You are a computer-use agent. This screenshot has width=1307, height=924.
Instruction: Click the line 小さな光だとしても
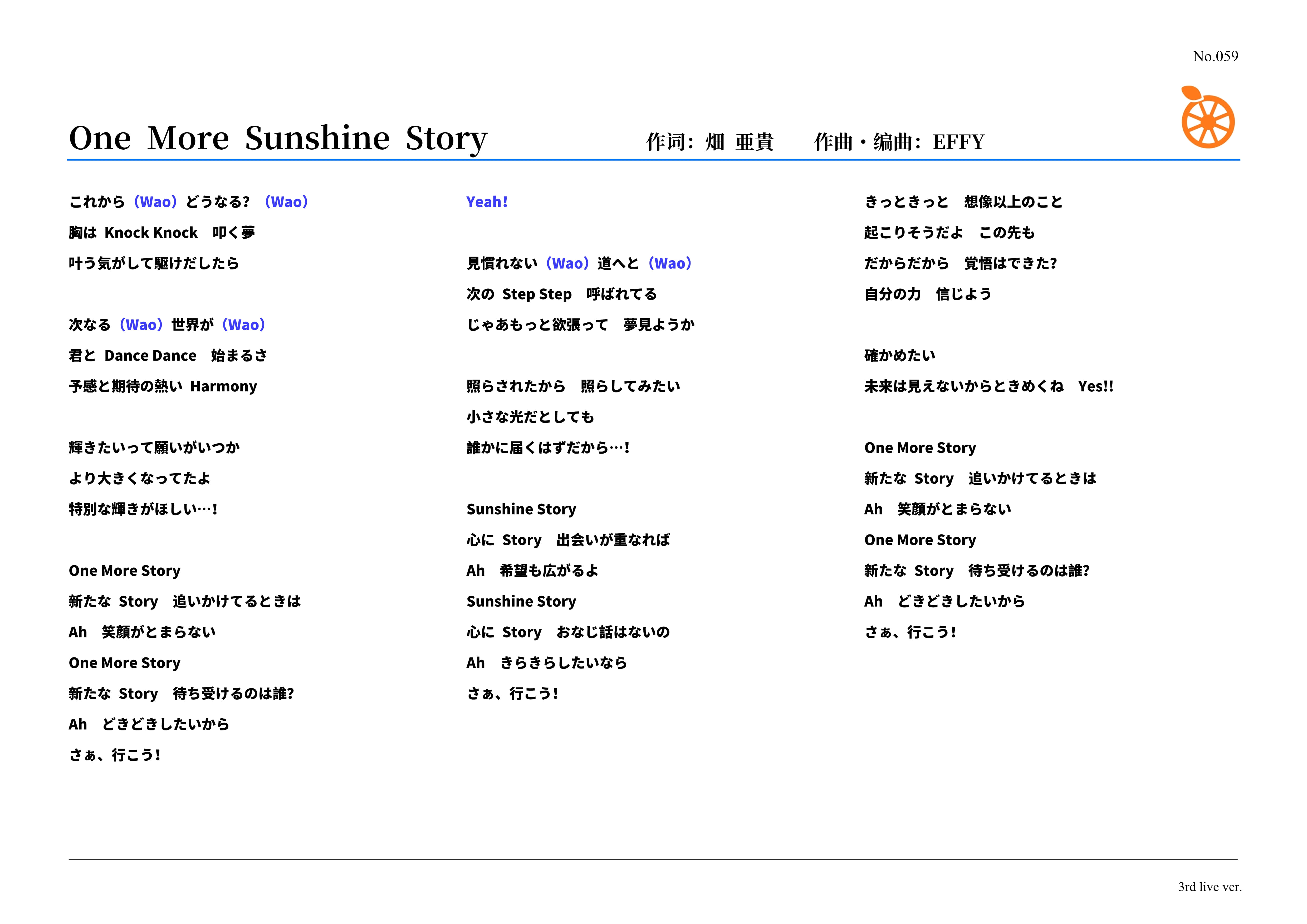(530, 417)
